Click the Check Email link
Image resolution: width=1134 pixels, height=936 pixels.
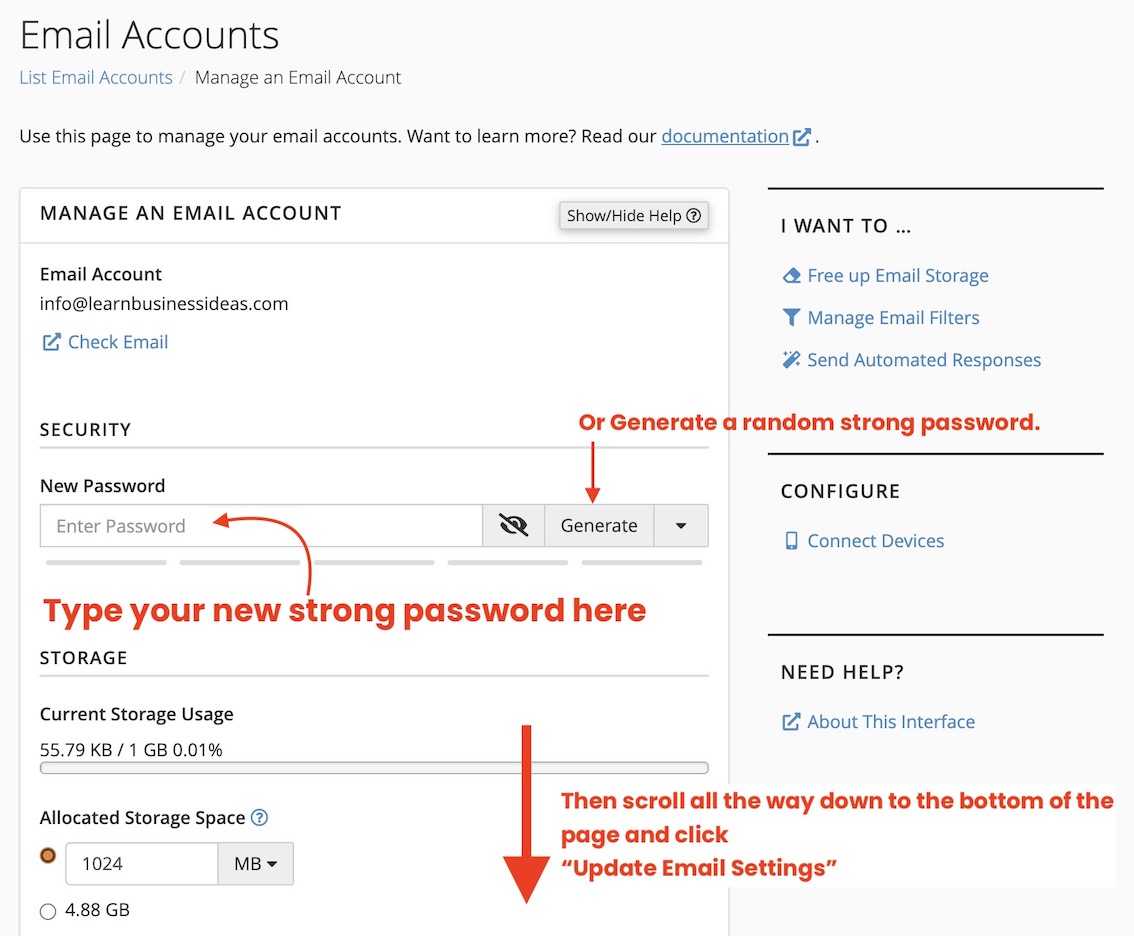(x=118, y=341)
